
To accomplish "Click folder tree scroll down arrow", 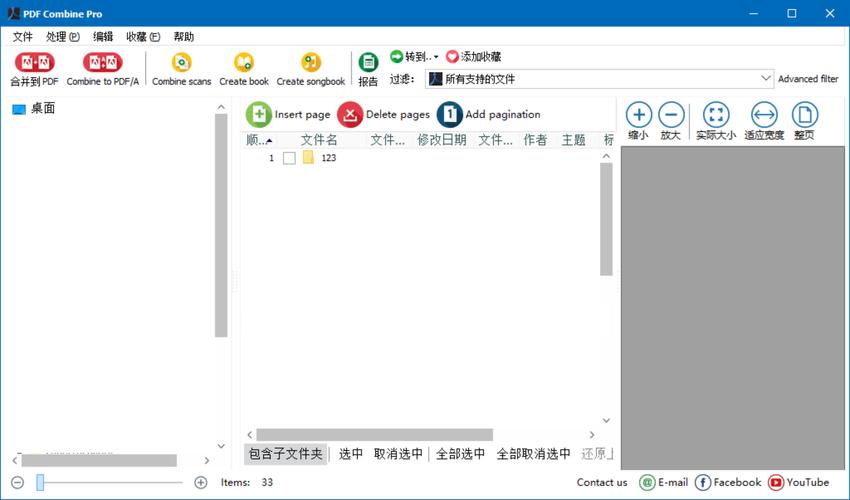I will pyautogui.click(x=221, y=446).
